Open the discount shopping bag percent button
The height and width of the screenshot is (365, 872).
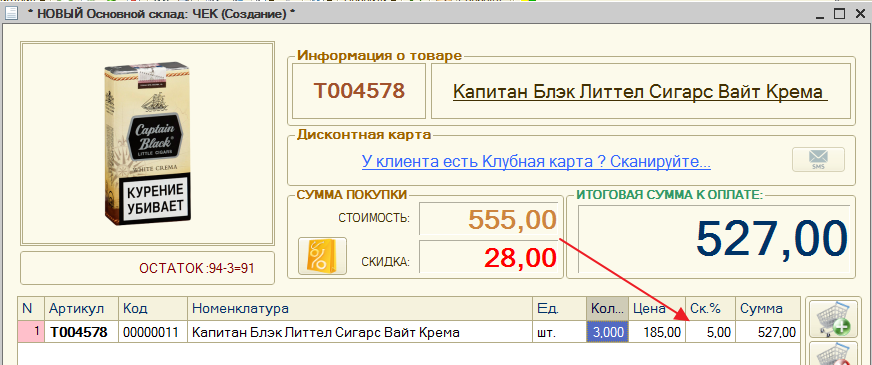point(323,256)
